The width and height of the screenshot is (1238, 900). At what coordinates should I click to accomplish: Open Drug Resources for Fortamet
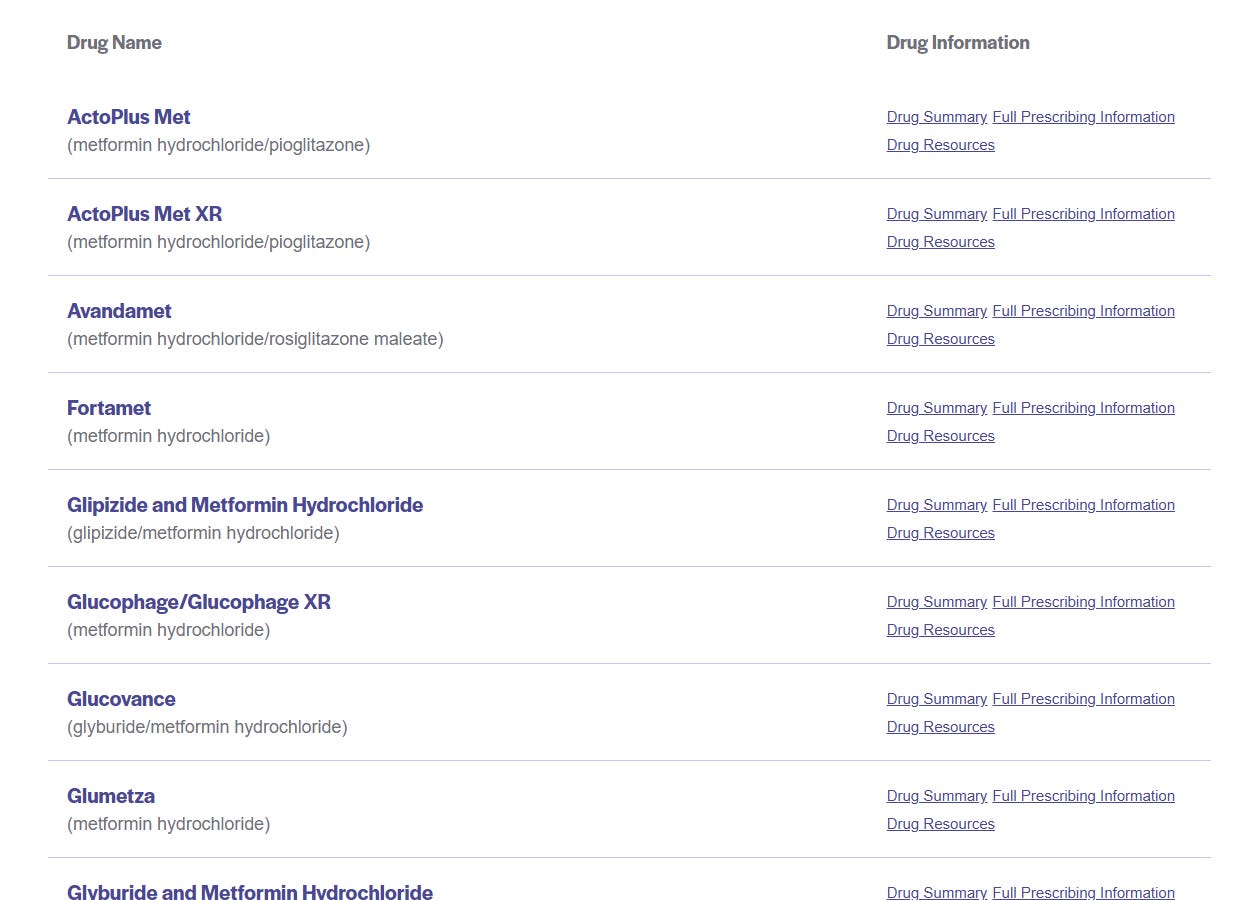coord(941,436)
